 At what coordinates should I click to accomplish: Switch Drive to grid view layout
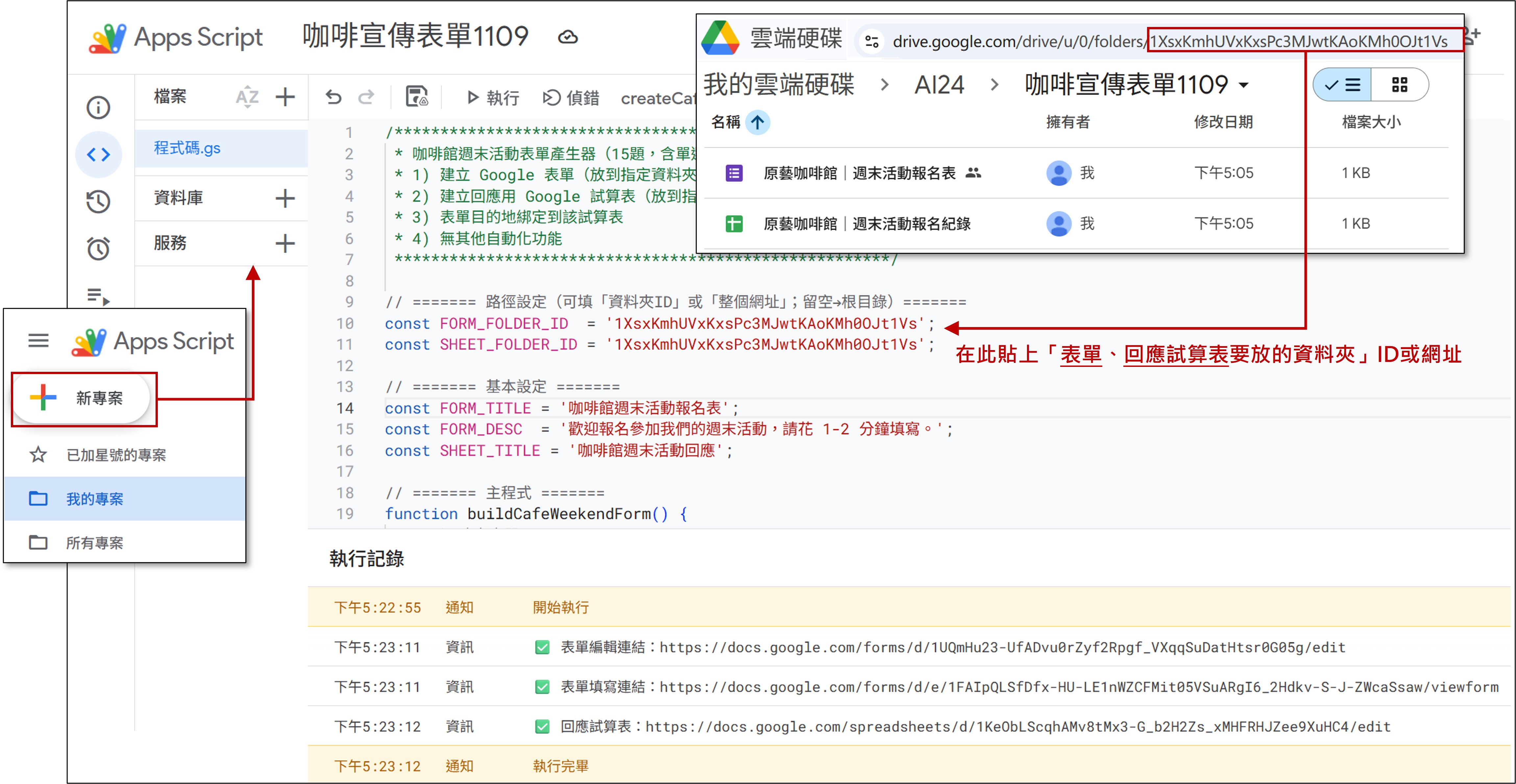(x=1400, y=85)
